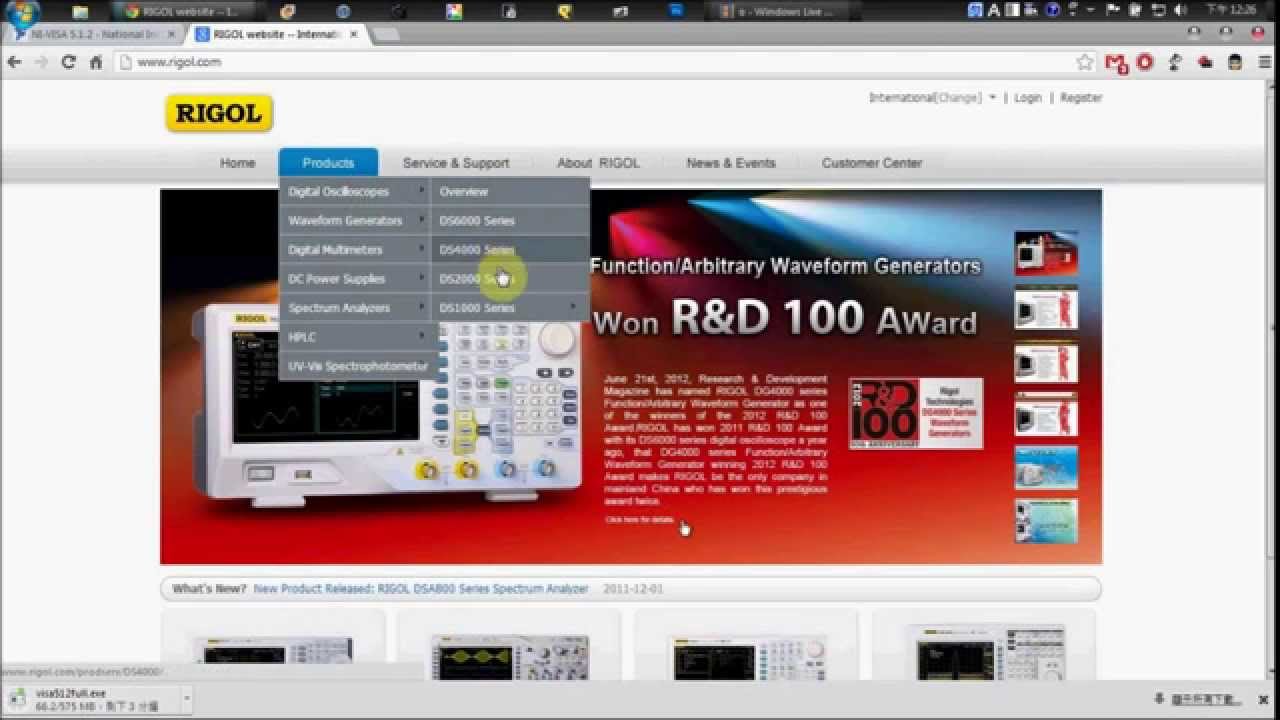Screen dimensions: 1280x720
Task: Switch to the NI-VISA 5.1.2 tab
Action: tap(95, 34)
